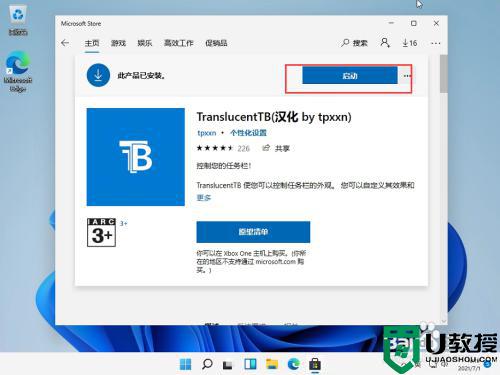Select the 高效工作 tab
500x375 pixels.
pos(179,43)
